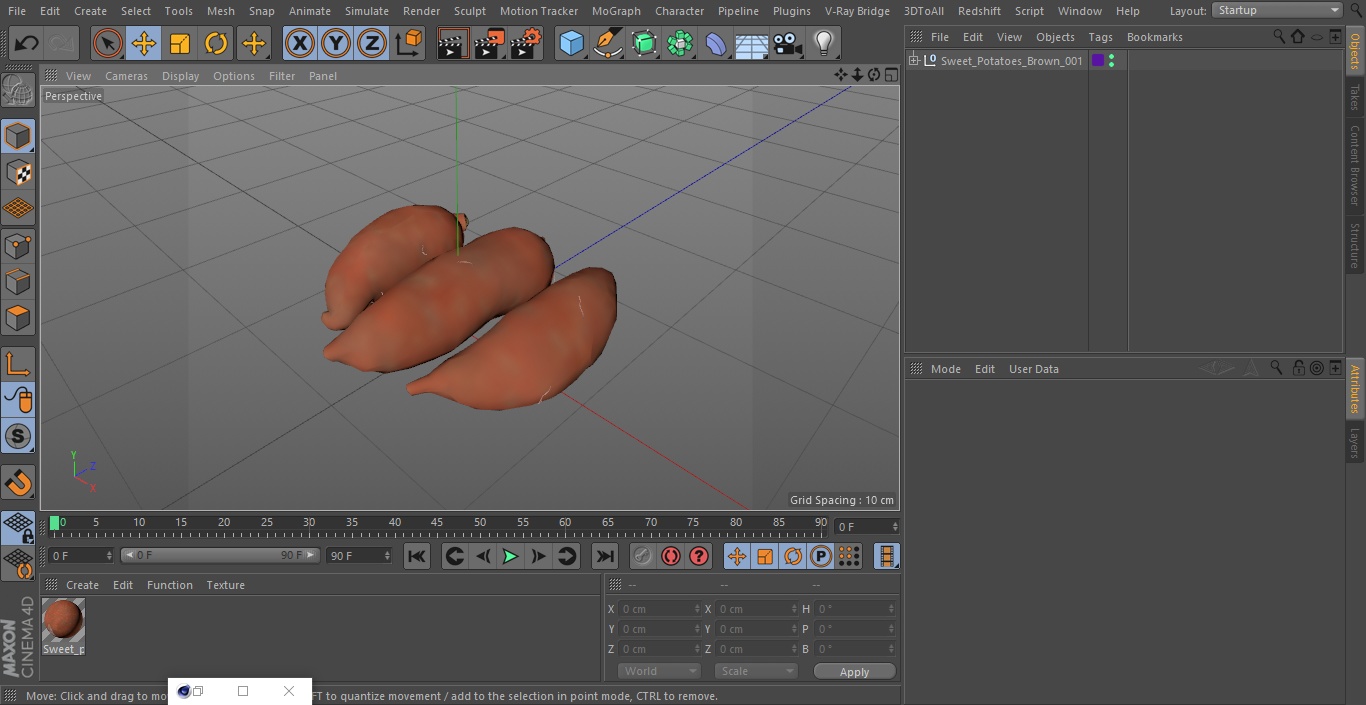Toggle Snap magnet icon in left toolbar
1366x705 pixels.
[x=18, y=483]
